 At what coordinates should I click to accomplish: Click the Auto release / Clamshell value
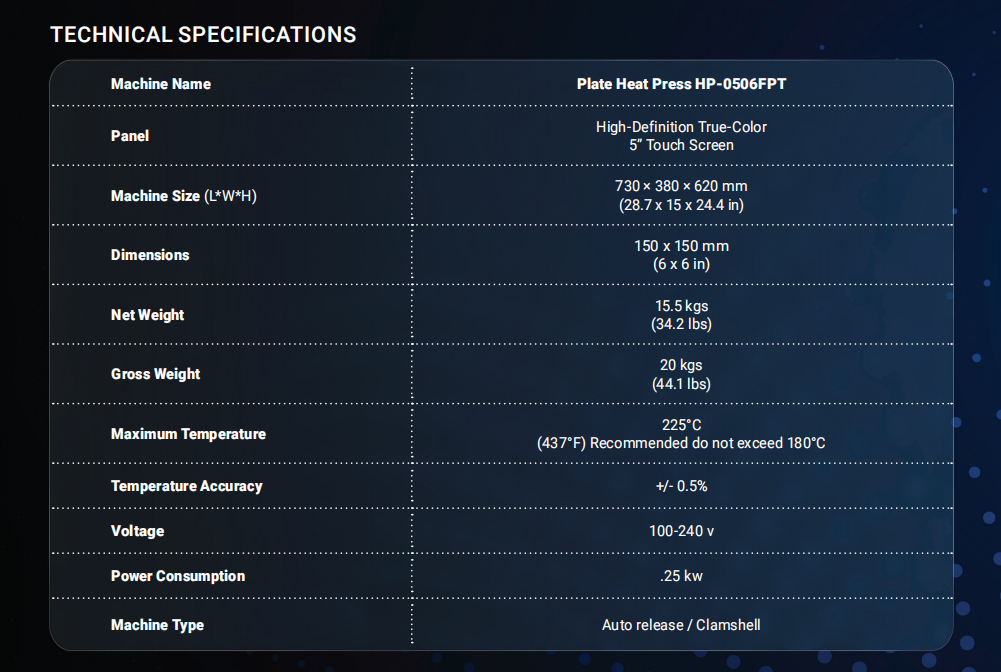[x=681, y=625]
